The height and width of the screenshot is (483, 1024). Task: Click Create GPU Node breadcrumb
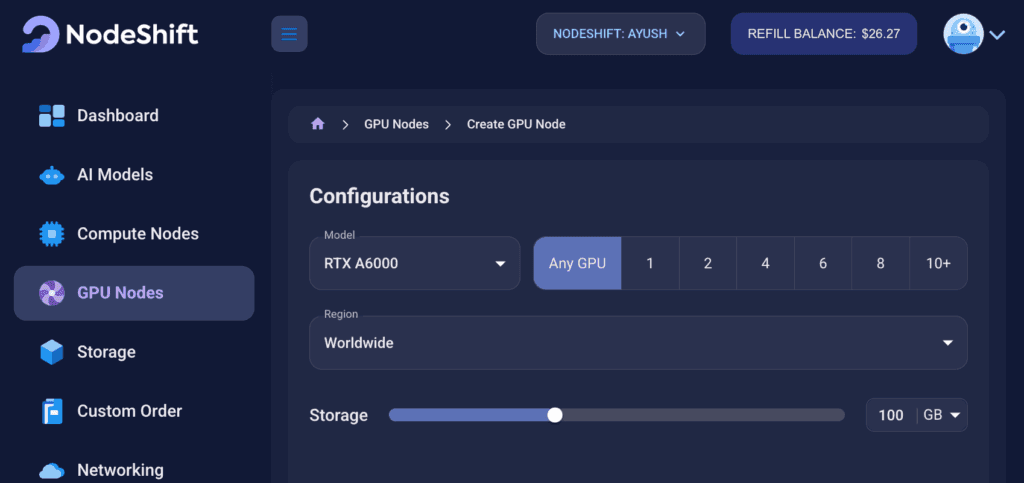(516, 124)
